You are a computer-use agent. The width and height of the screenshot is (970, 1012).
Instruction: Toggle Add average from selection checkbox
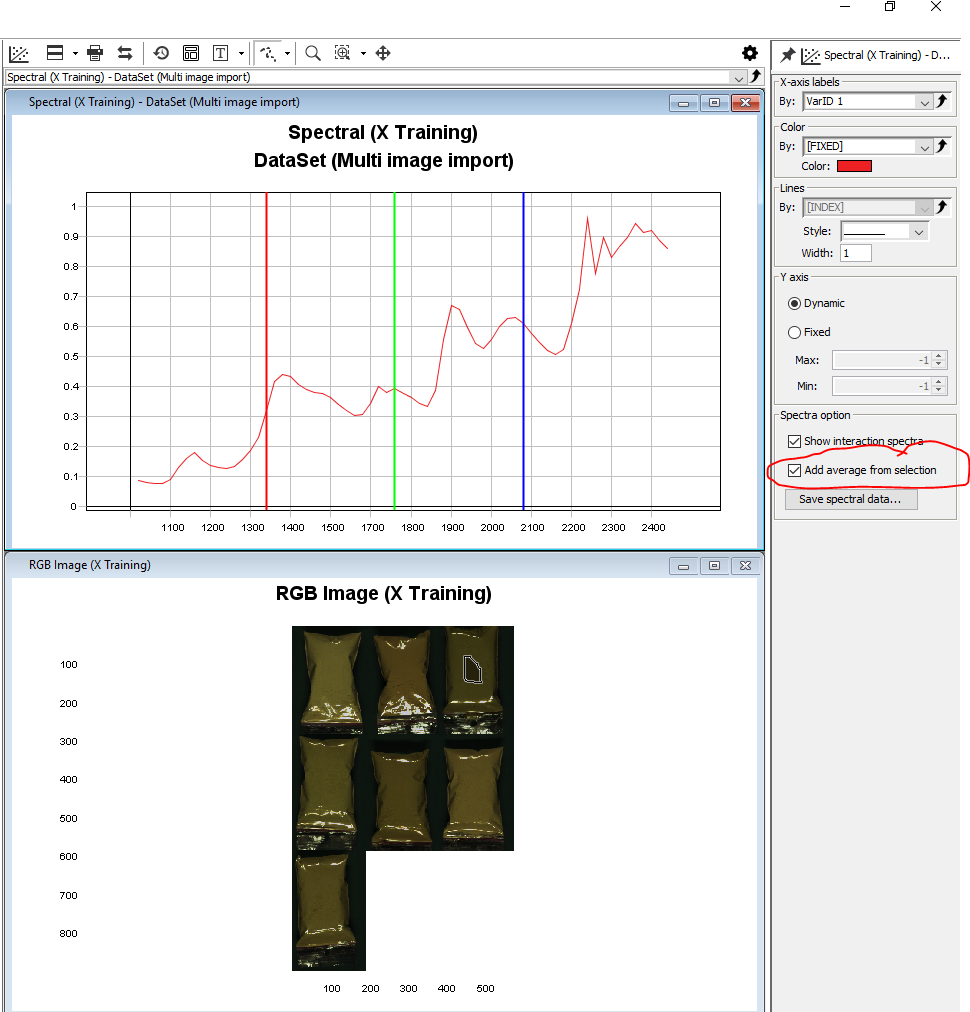pos(794,470)
